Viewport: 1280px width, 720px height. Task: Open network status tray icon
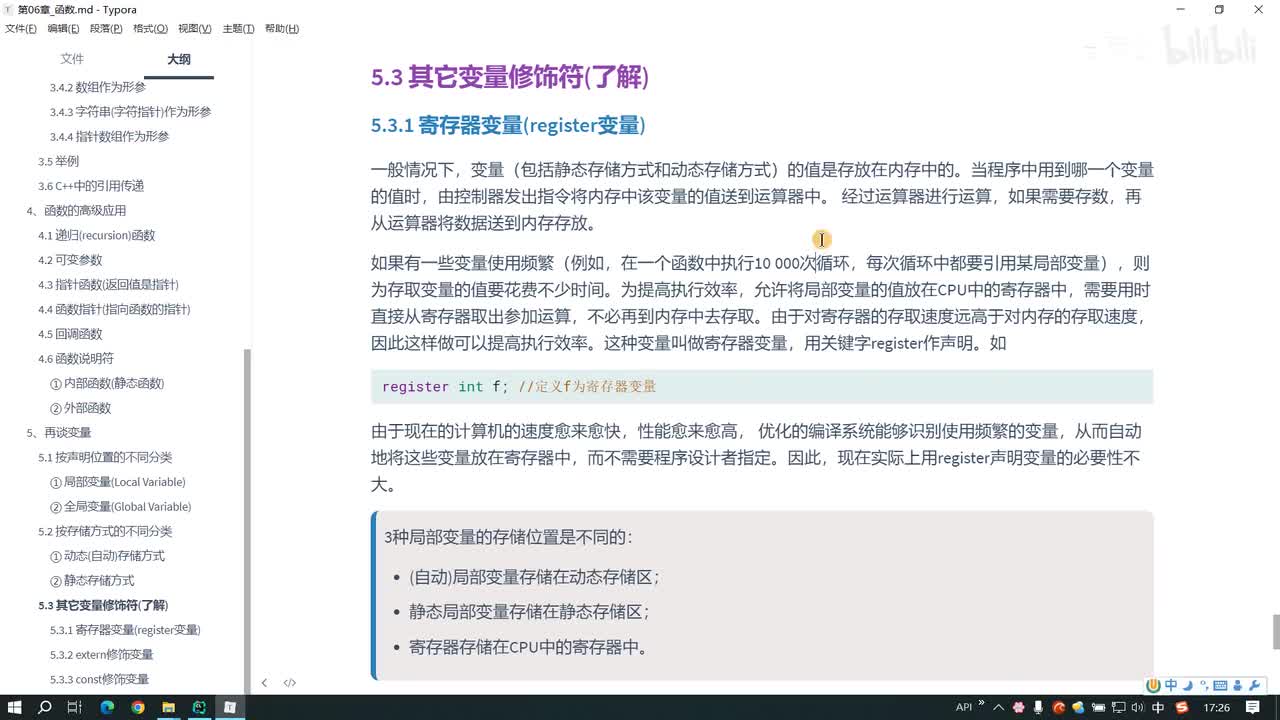[1118, 707]
